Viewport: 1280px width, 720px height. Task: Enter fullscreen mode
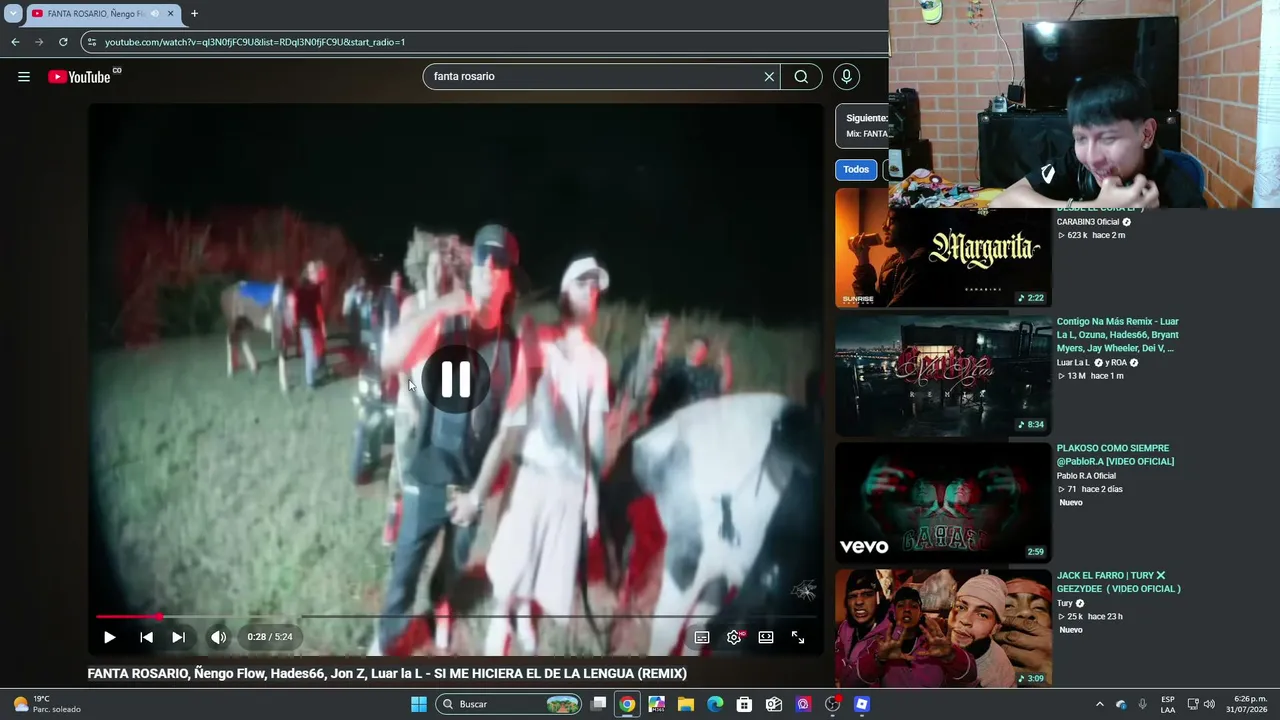pyautogui.click(x=798, y=637)
